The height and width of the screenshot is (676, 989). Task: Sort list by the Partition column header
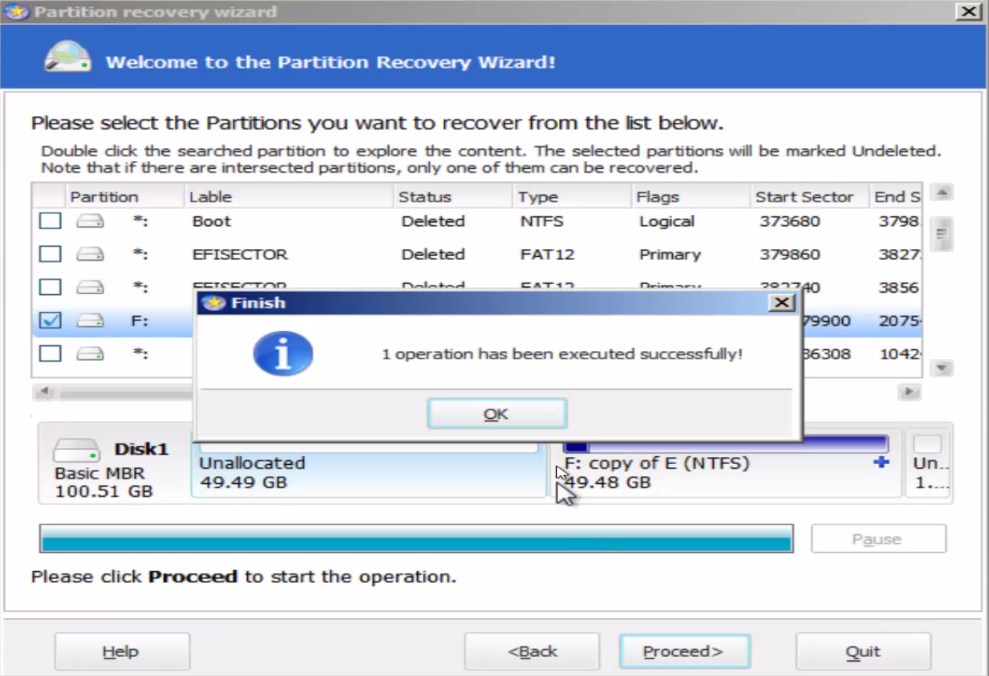point(125,197)
